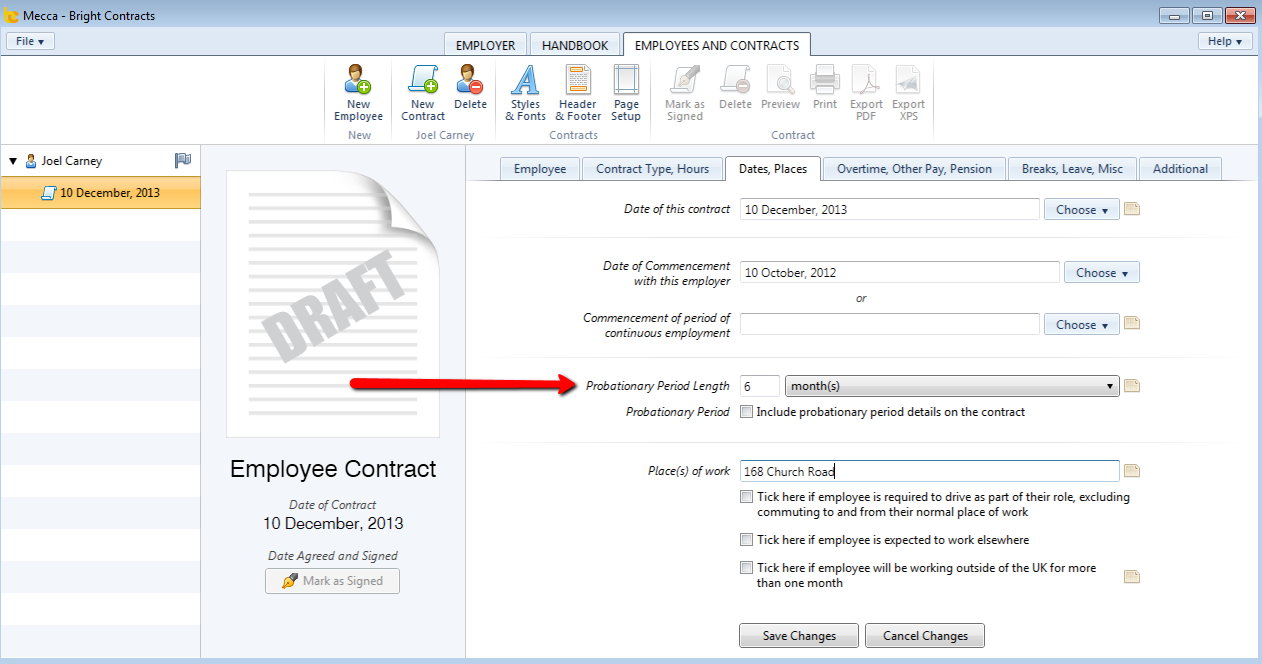Click the note icon beside Place(s) of work
Viewport: 1262px width, 664px height.
1132,471
